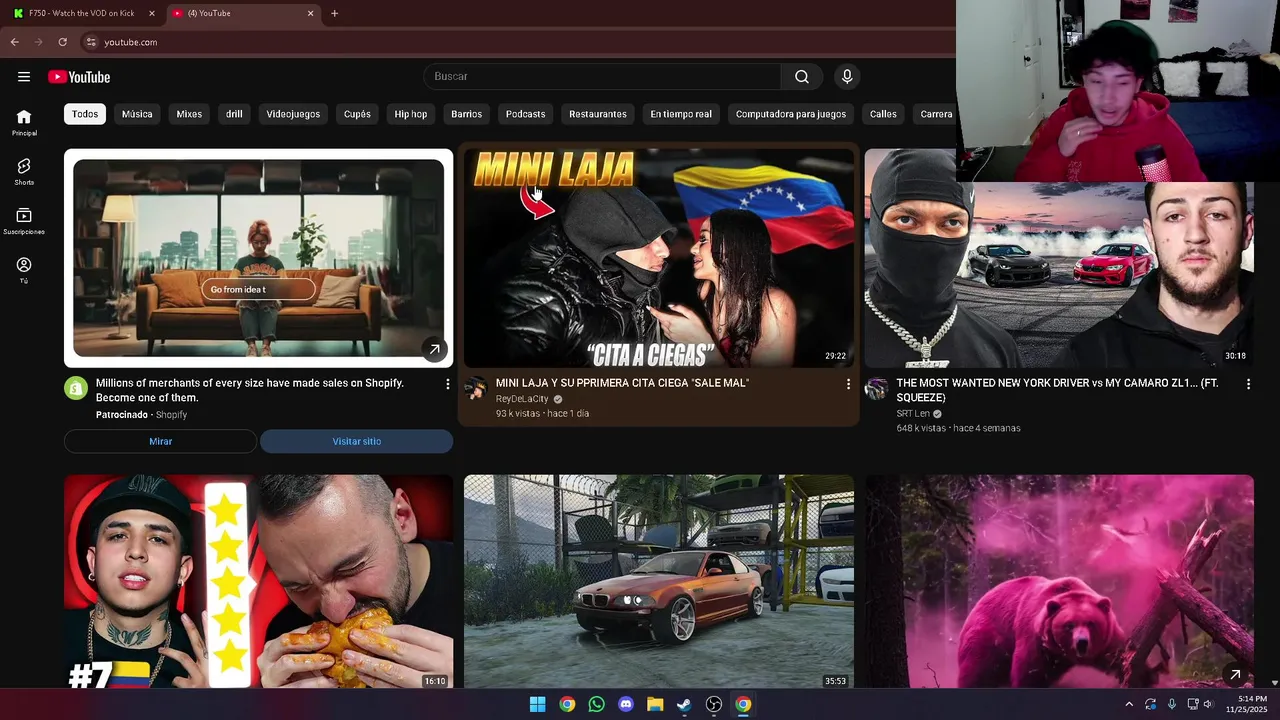Click the search magnifier button

click(x=802, y=77)
